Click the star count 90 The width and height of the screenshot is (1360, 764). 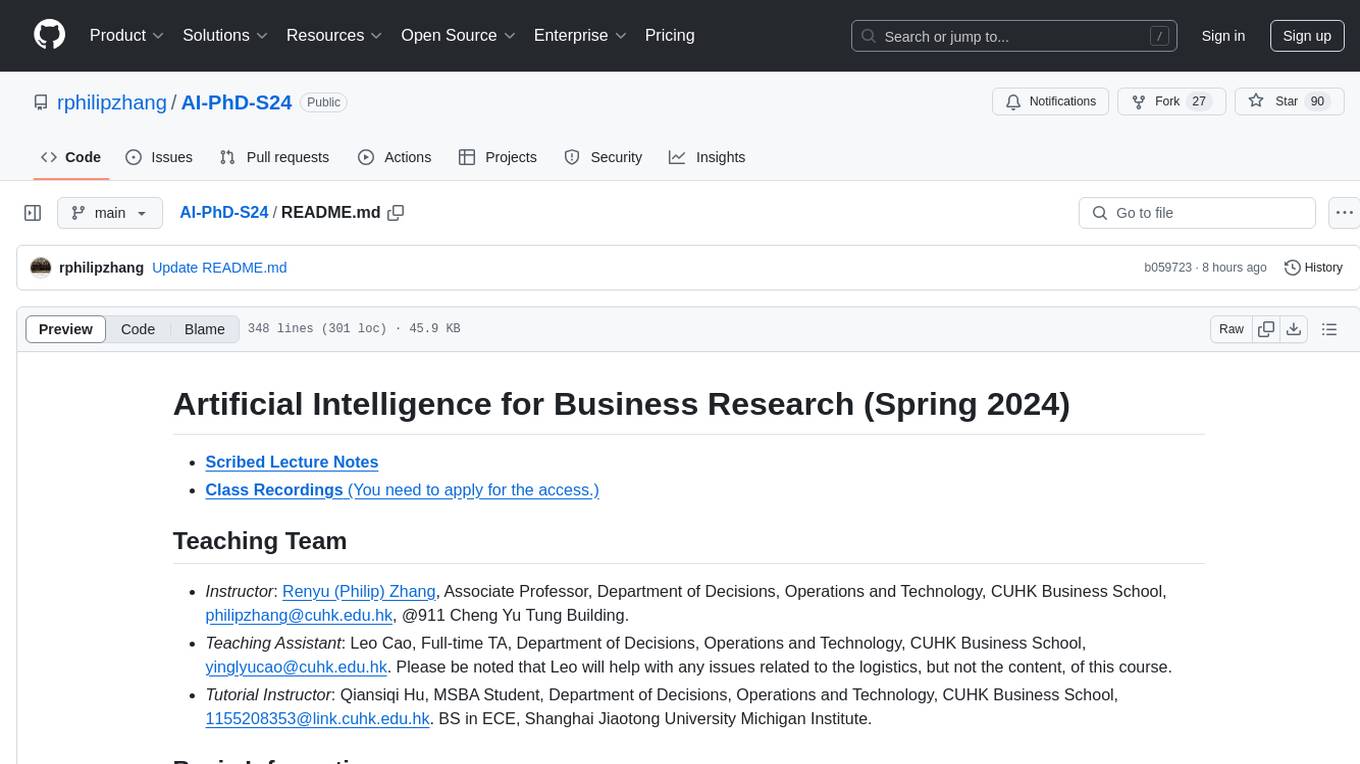tap(1318, 102)
